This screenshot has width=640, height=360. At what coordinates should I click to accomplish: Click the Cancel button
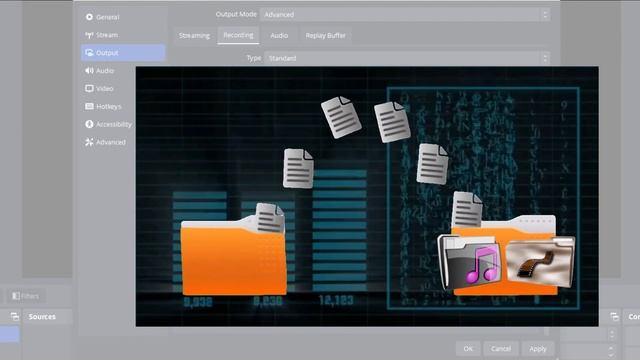501,349
